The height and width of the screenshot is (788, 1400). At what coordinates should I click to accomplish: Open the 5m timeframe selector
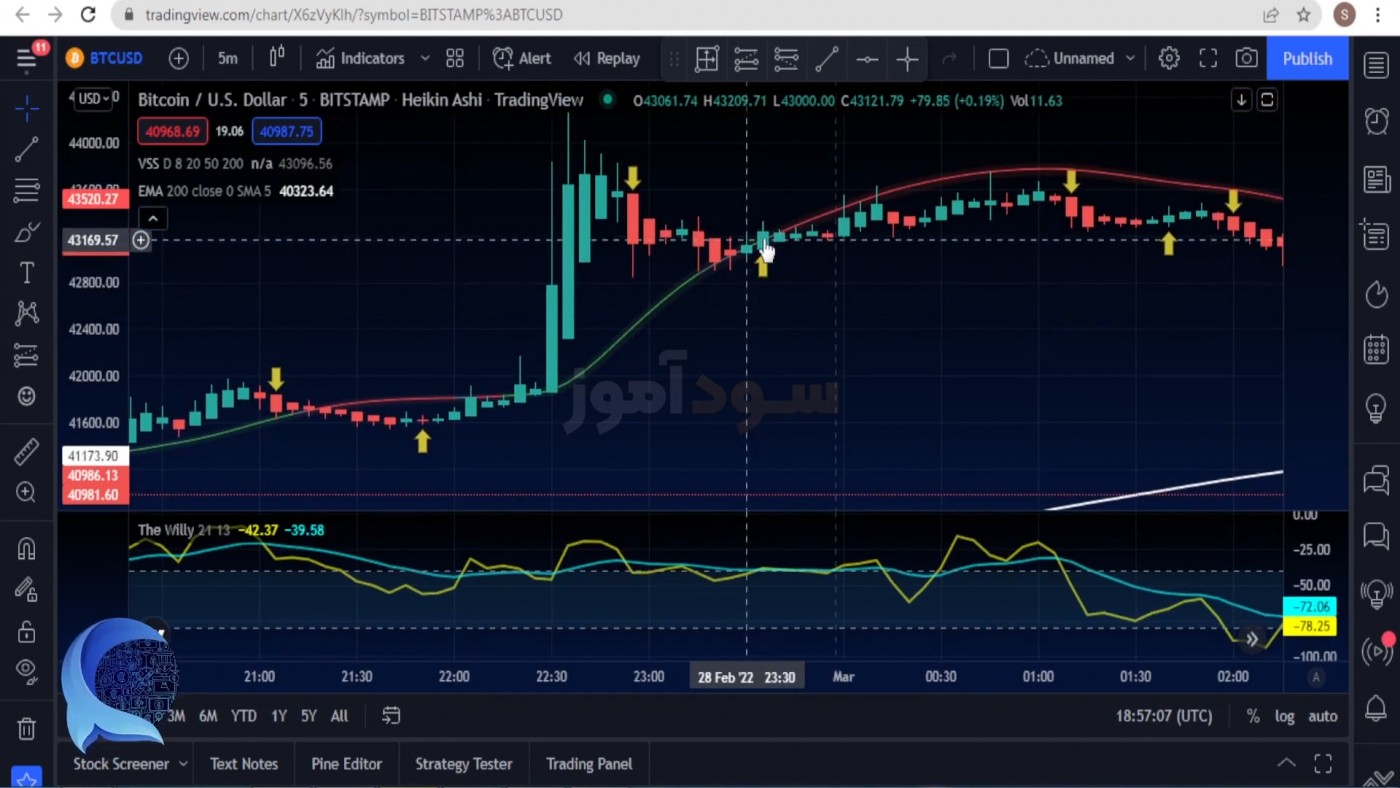228,58
